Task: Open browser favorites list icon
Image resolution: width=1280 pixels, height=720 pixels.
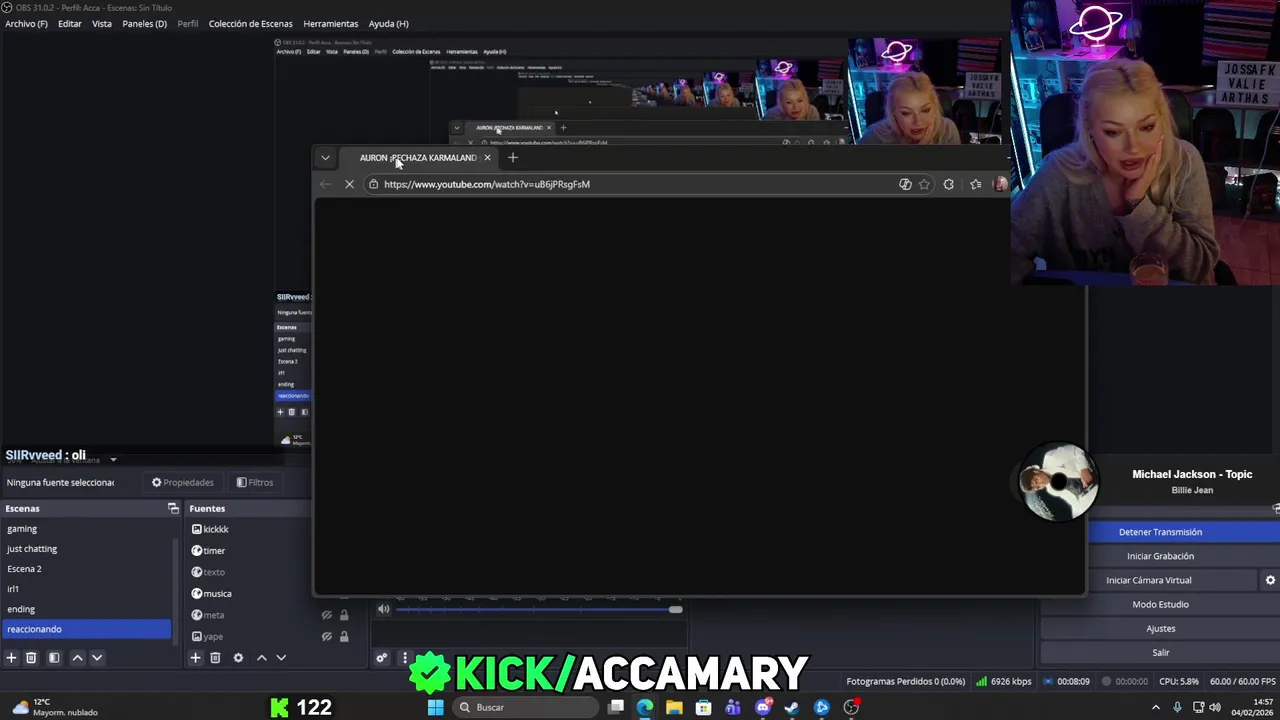Action: click(976, 184)
